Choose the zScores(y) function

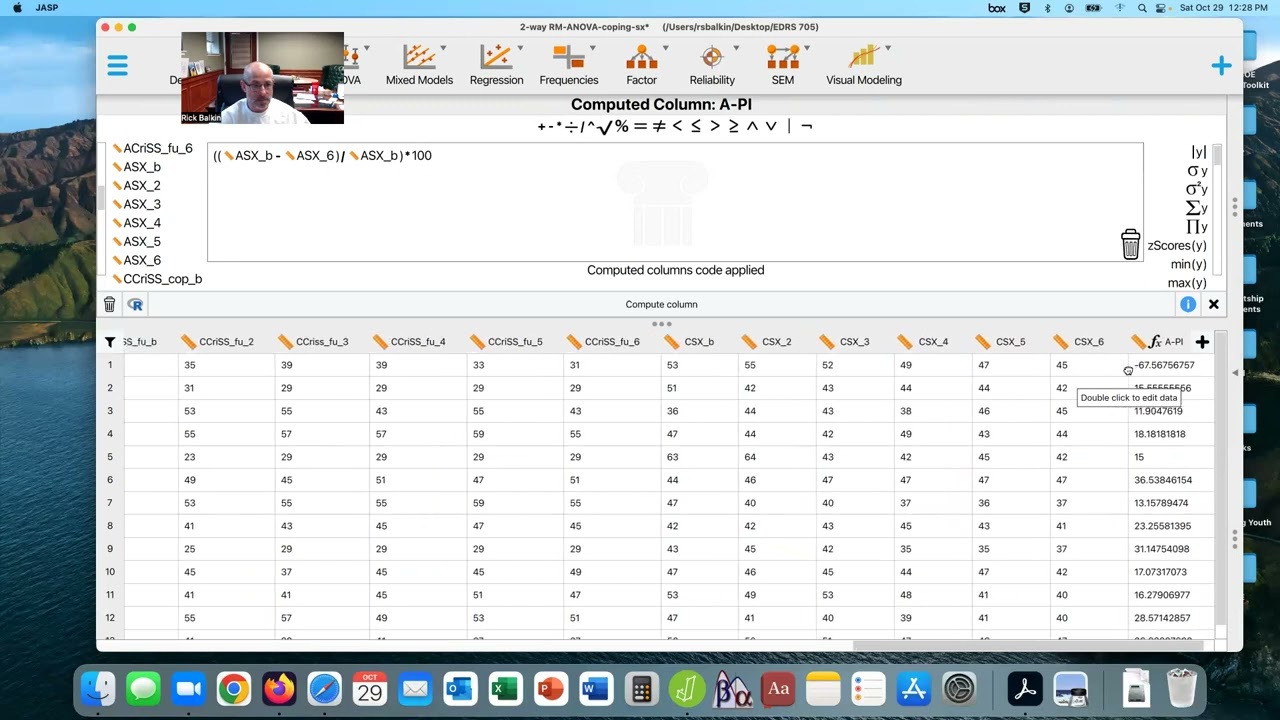tap(1177, 246)
